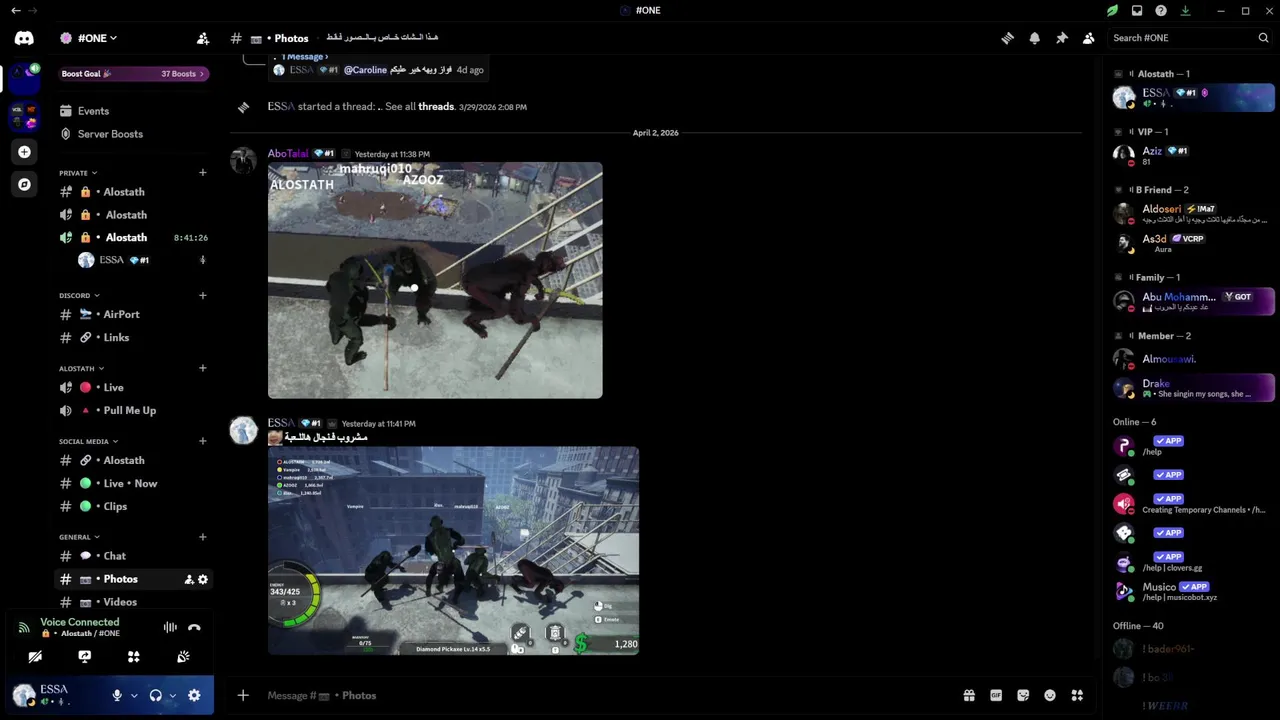Click the green leaf icon in title bar

[1112, 10]
